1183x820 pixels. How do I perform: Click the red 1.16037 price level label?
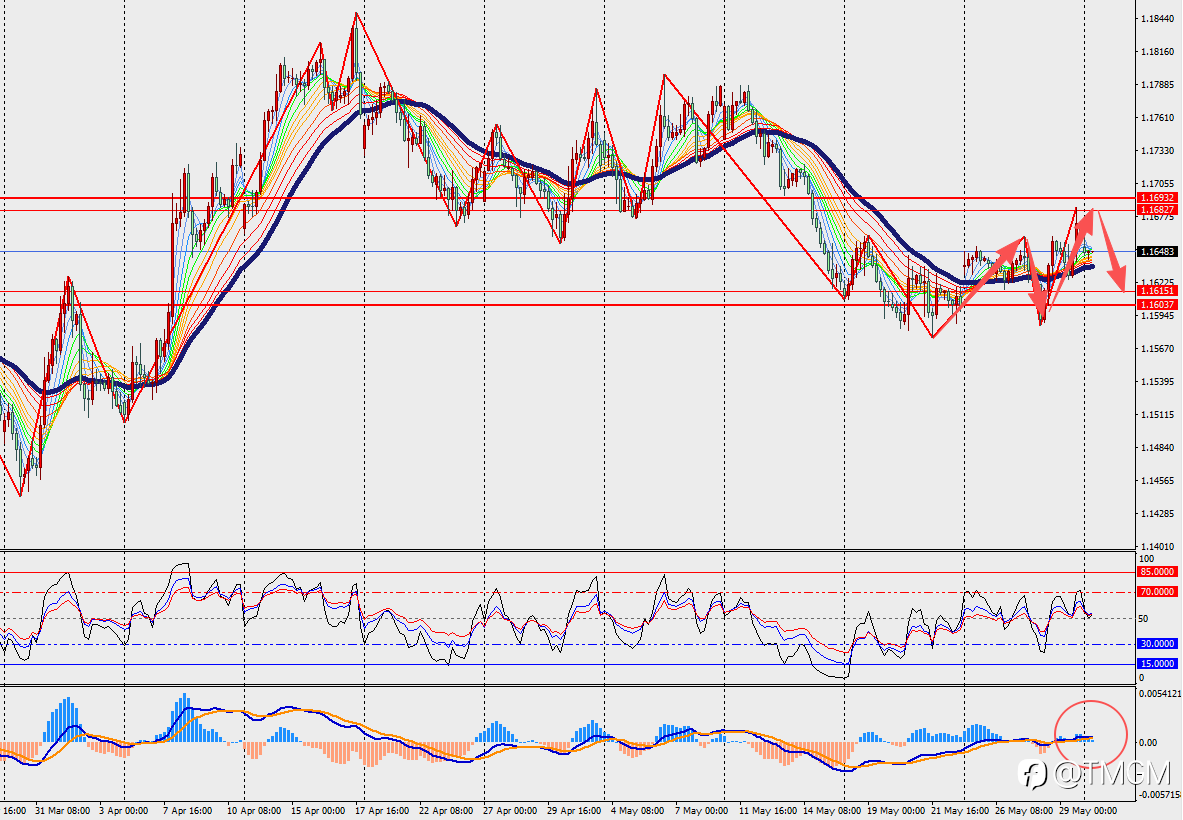coord(1157,305)
